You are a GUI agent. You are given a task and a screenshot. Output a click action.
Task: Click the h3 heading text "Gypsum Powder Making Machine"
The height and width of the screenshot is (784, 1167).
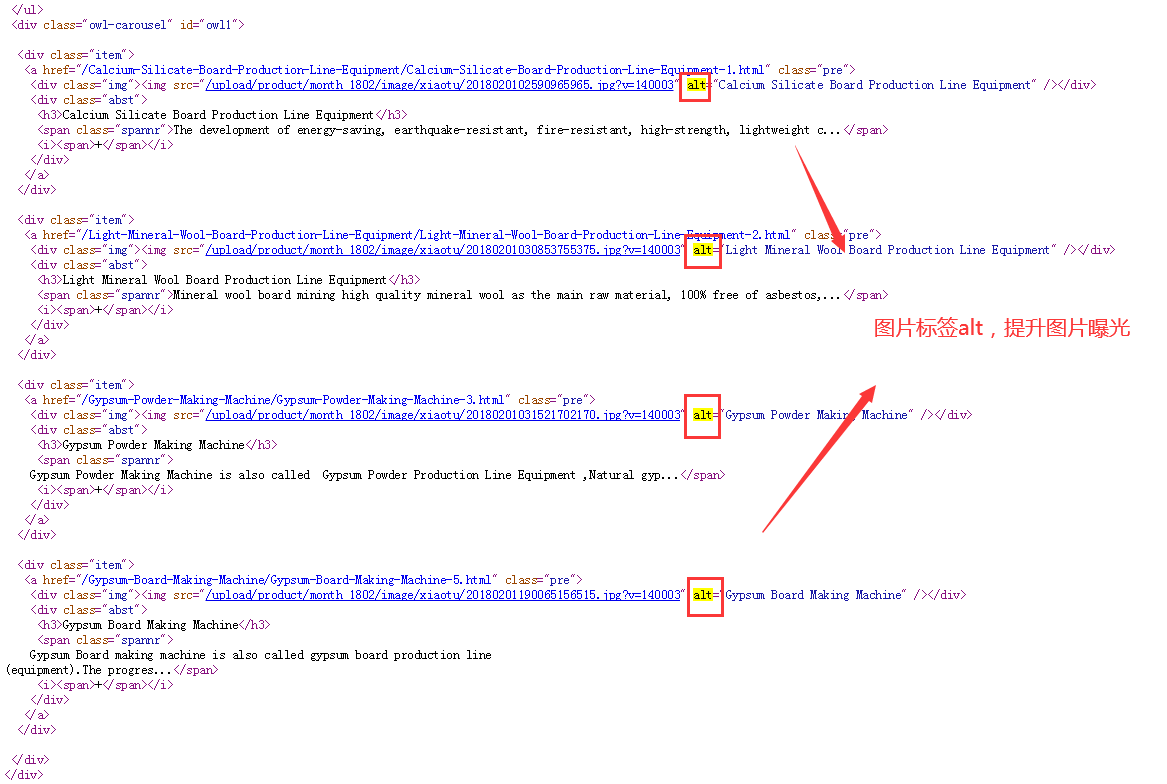[153, 445]
